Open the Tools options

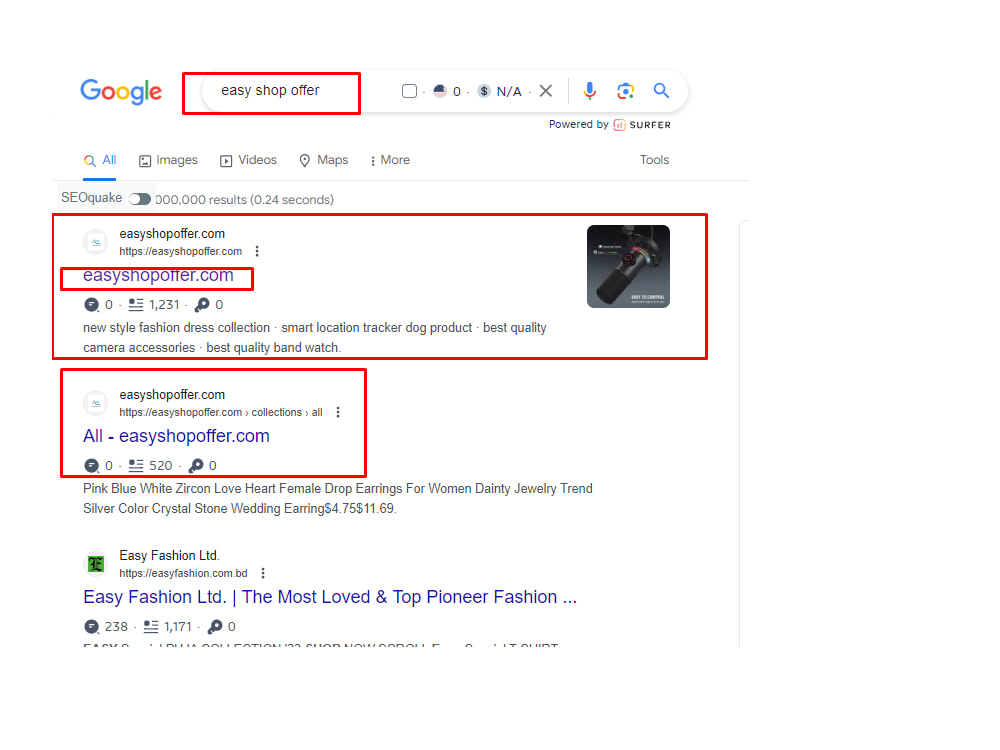pos(654,160)
